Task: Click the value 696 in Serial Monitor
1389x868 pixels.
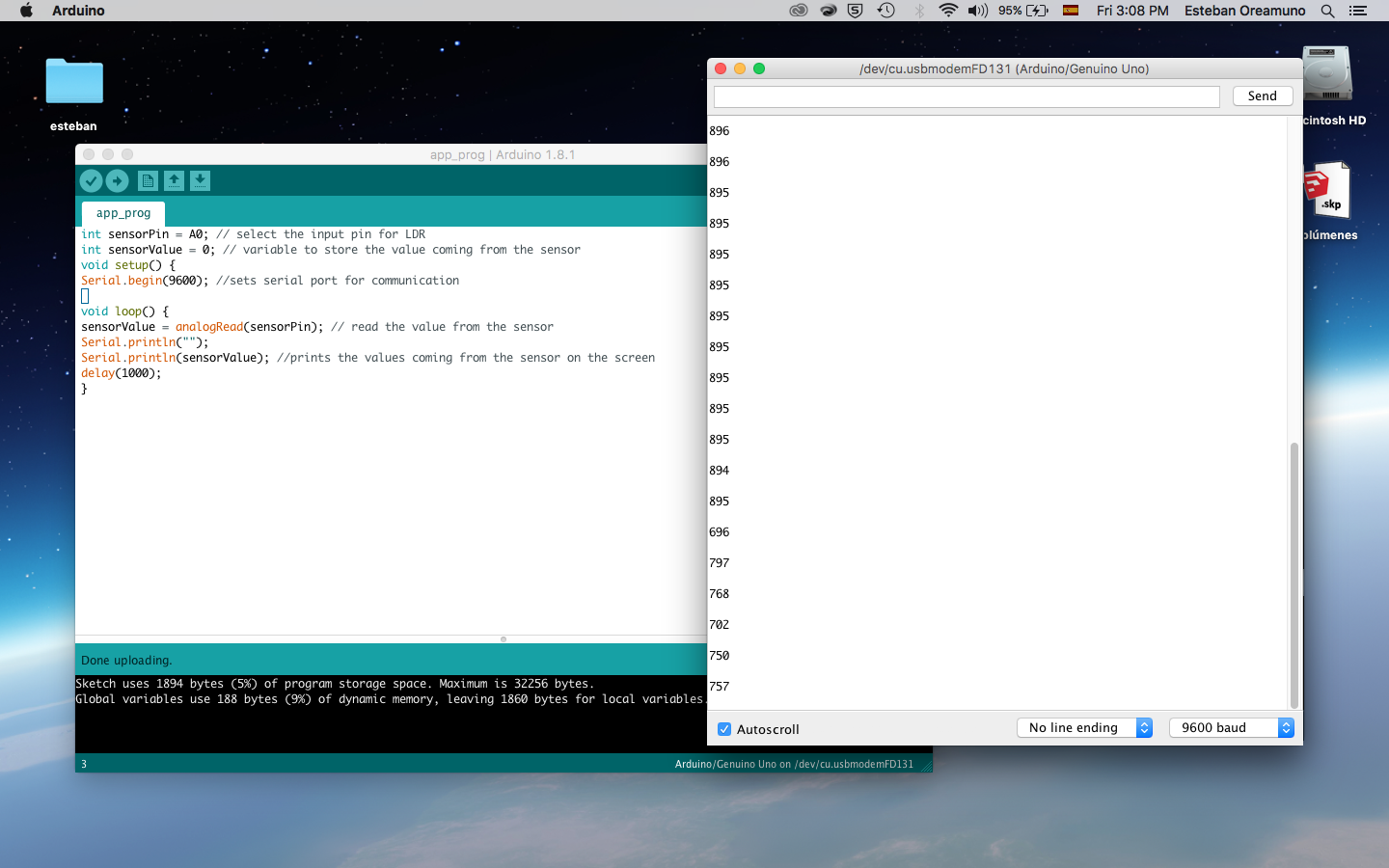Action: point(720,532)
